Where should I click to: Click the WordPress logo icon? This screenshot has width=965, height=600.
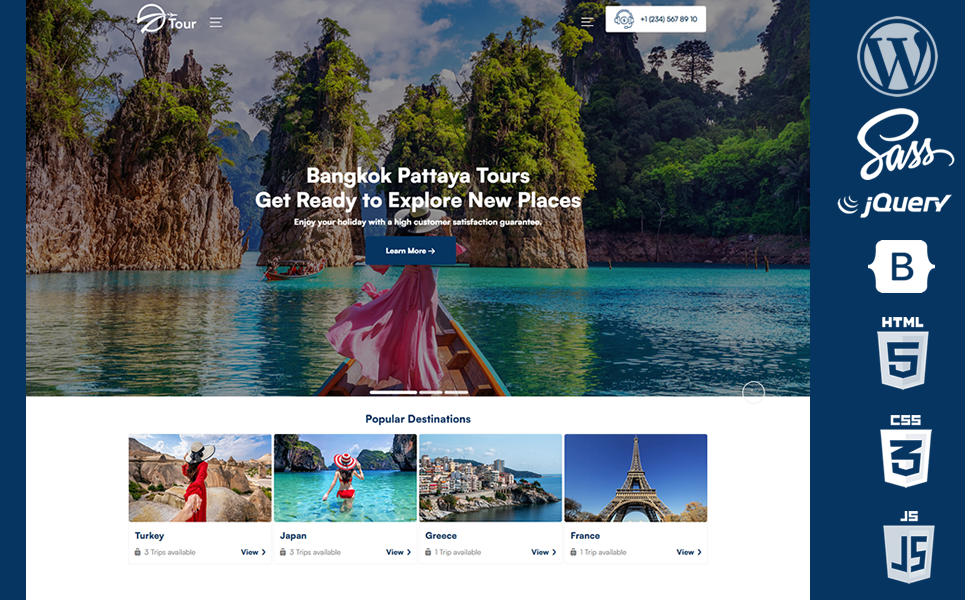point(897,56)
